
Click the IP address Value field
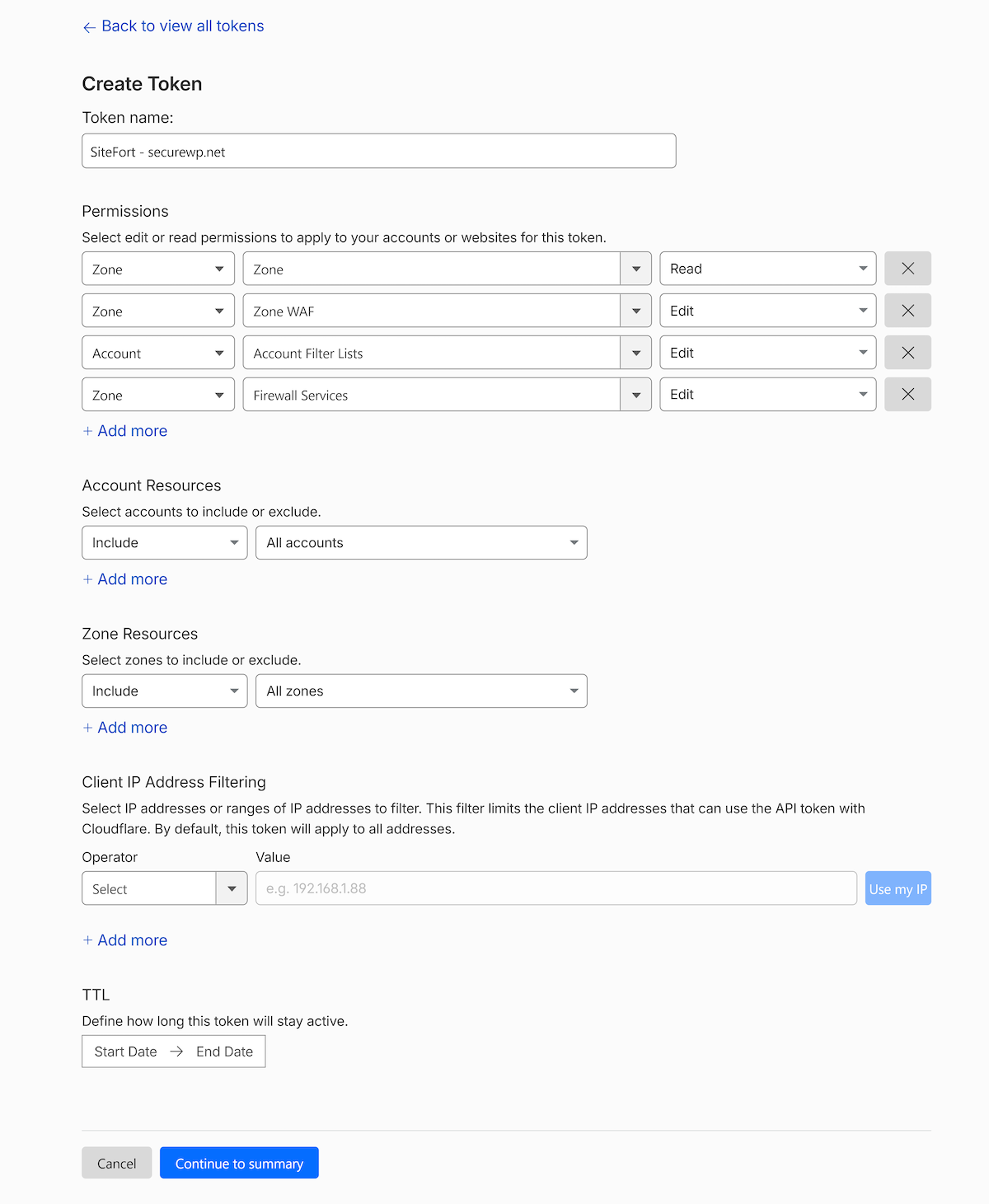pos(555,888)
